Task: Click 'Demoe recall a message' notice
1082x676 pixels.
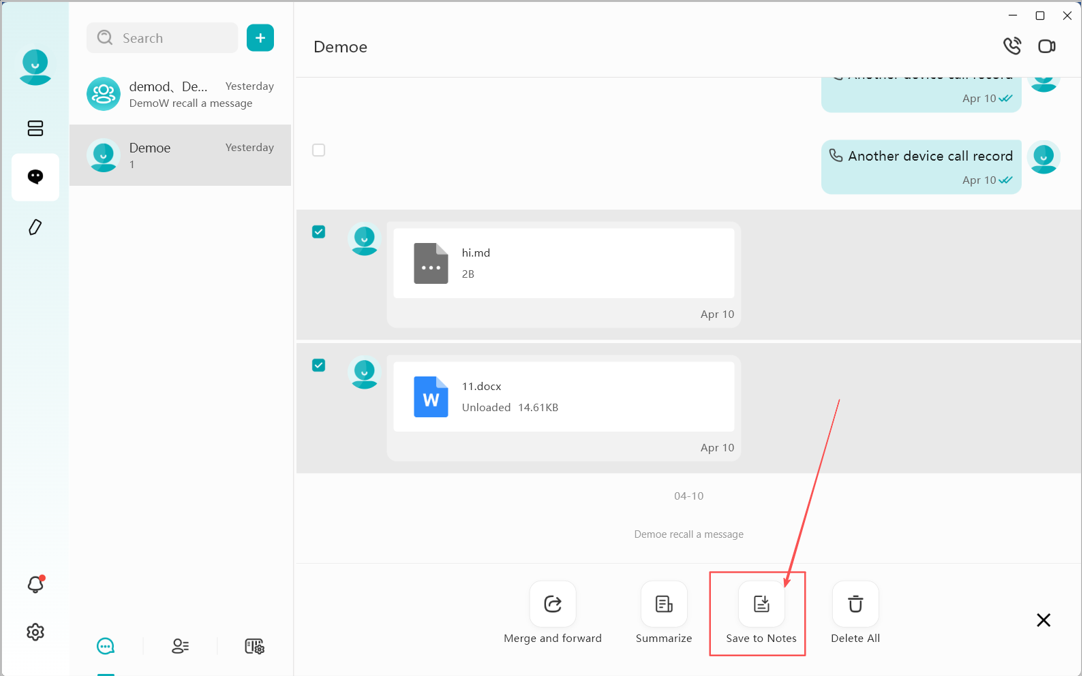Action: pyautogui.click(x=689, y=534)
